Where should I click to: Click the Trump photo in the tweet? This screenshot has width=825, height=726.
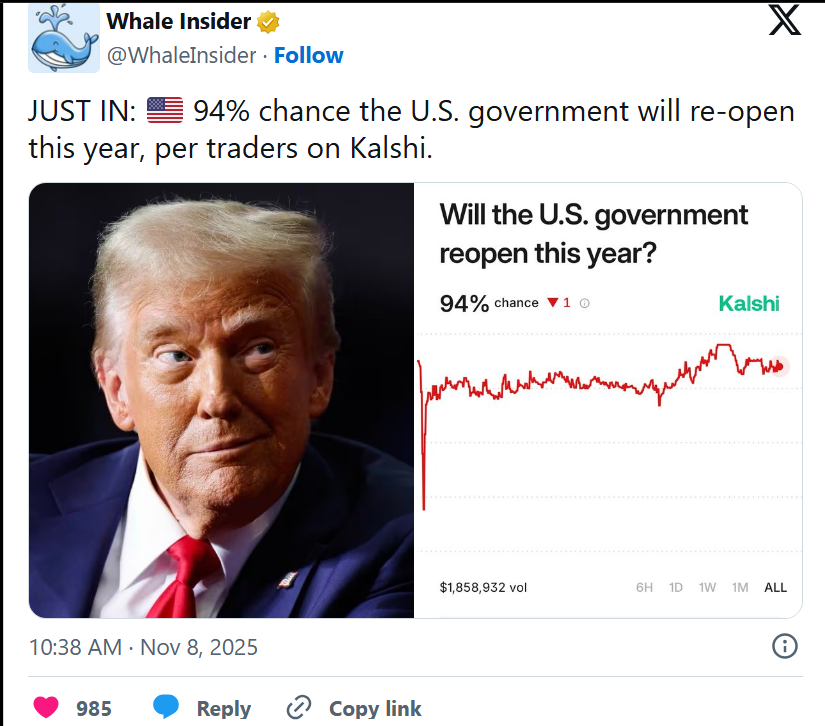click(221, 400)
